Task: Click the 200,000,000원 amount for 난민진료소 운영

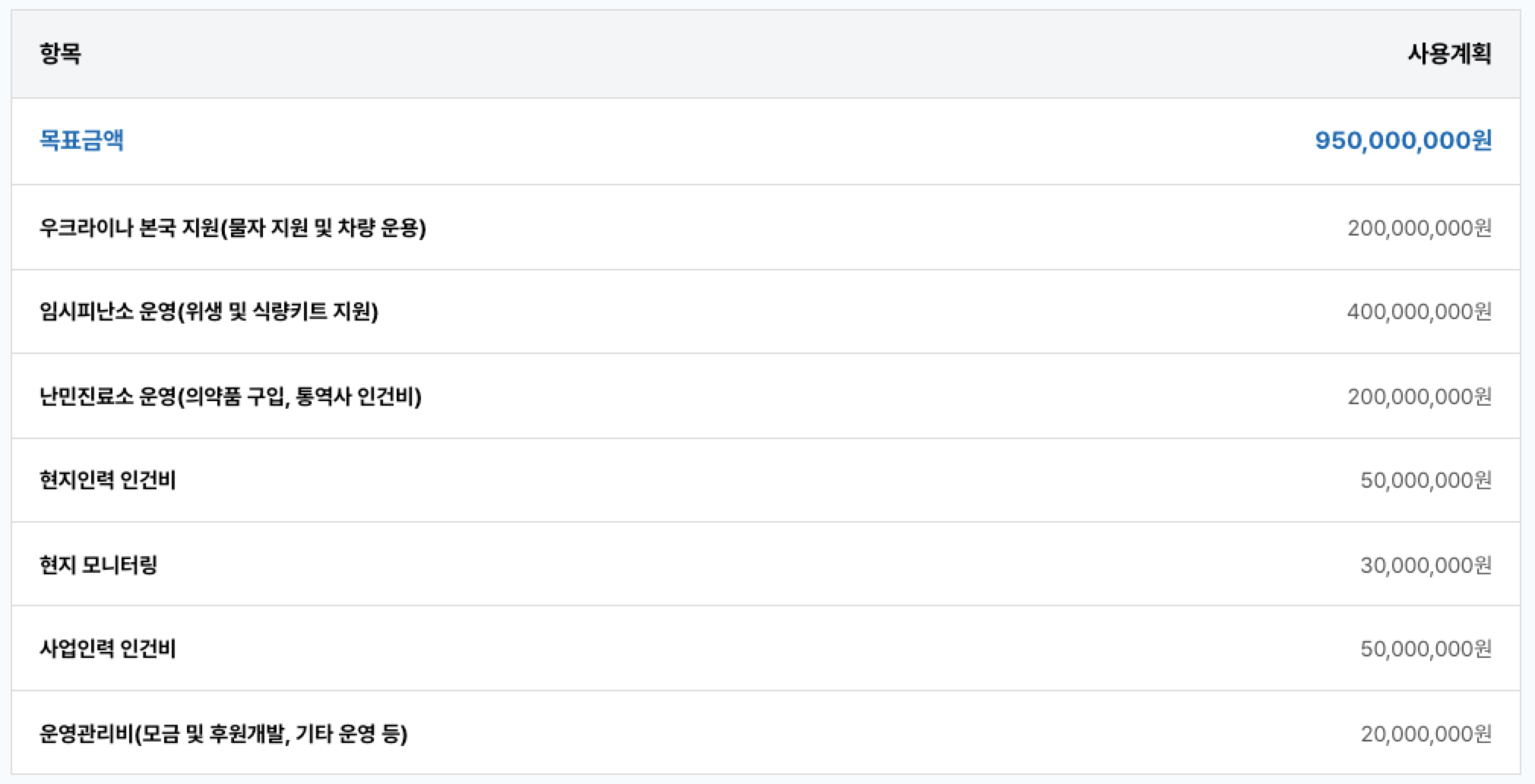Action: 1419,397
